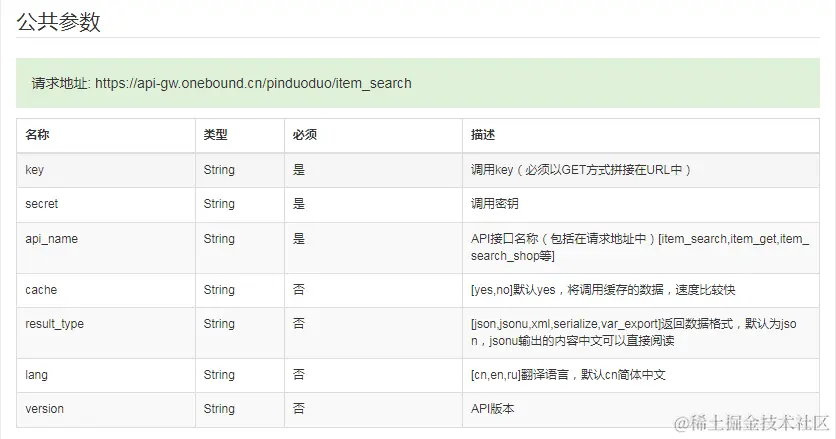836x439 pixels.
Task: Click the String type in the secret row
Action: (219, 204)
